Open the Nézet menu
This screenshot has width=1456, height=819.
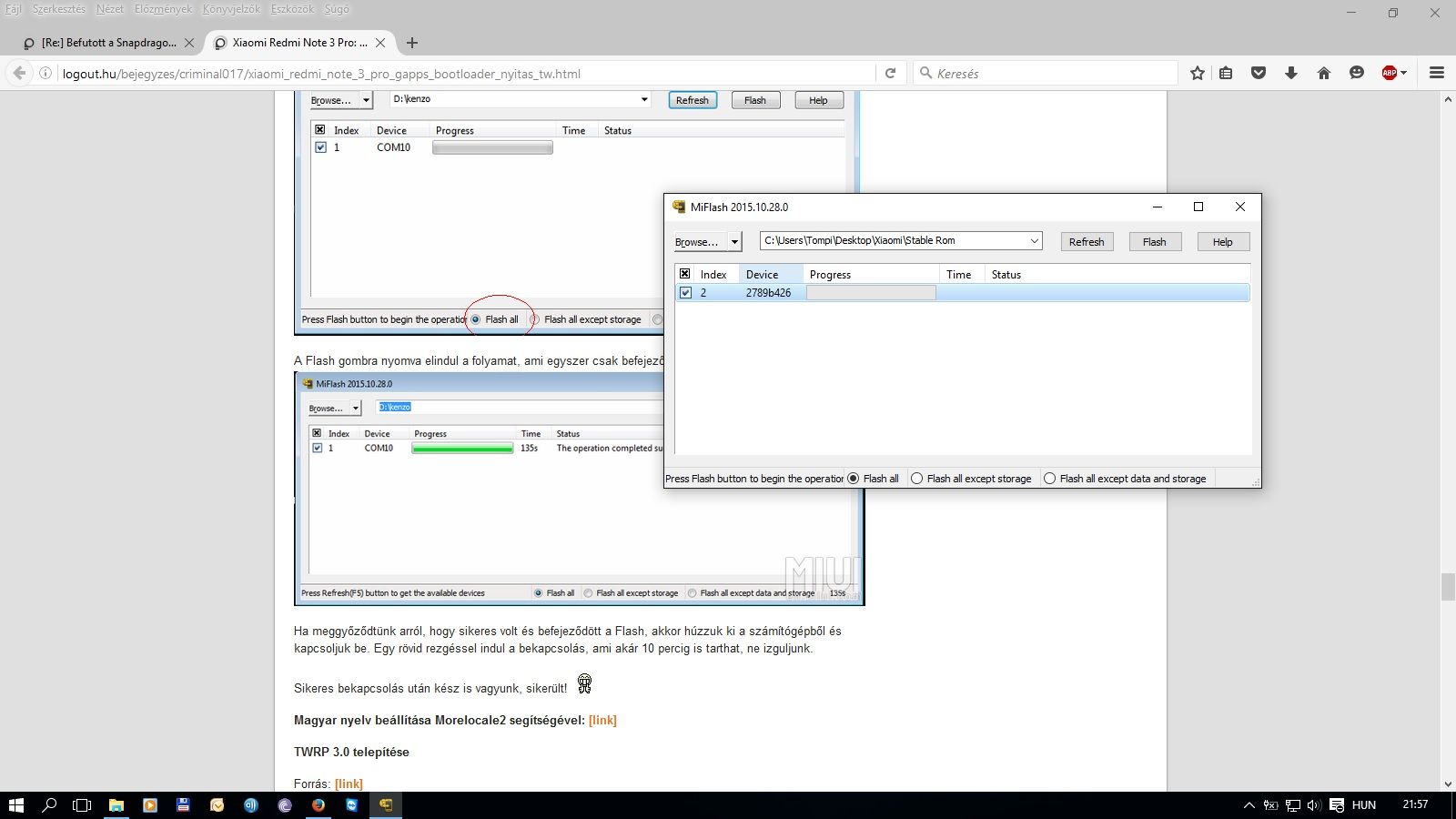tap(110, 9)
